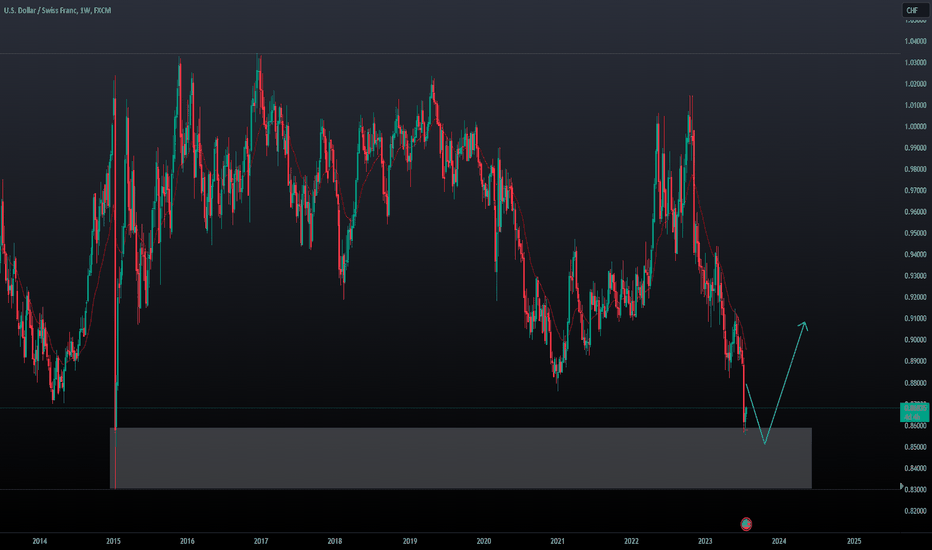Click the 0.82000 price axis label

(x=915, y=511)
